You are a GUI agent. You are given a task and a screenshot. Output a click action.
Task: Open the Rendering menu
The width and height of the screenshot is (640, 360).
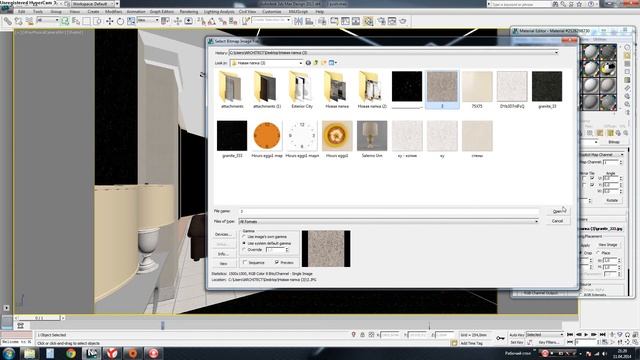(x=189, y=11)
